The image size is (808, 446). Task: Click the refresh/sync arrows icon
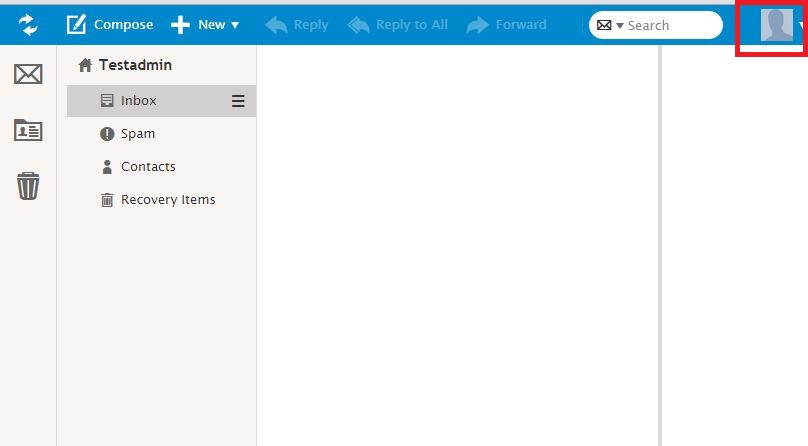tap(28, 24)
